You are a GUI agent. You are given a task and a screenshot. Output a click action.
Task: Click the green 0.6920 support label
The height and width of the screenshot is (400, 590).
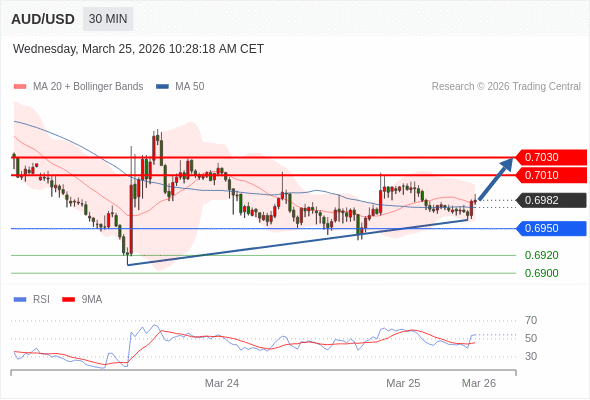(x=541, y=256)
